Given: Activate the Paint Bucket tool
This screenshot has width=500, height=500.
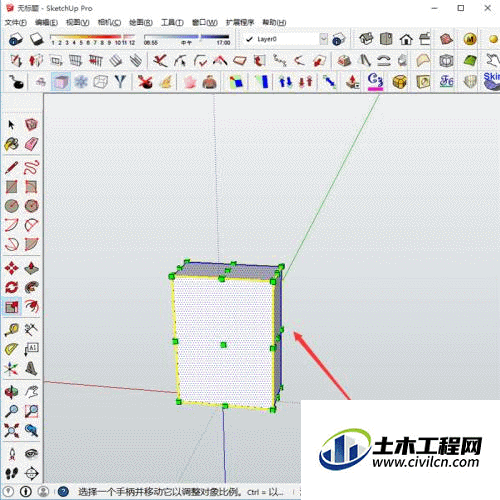Looking at the screenshot, I should (x=11, y=144).
